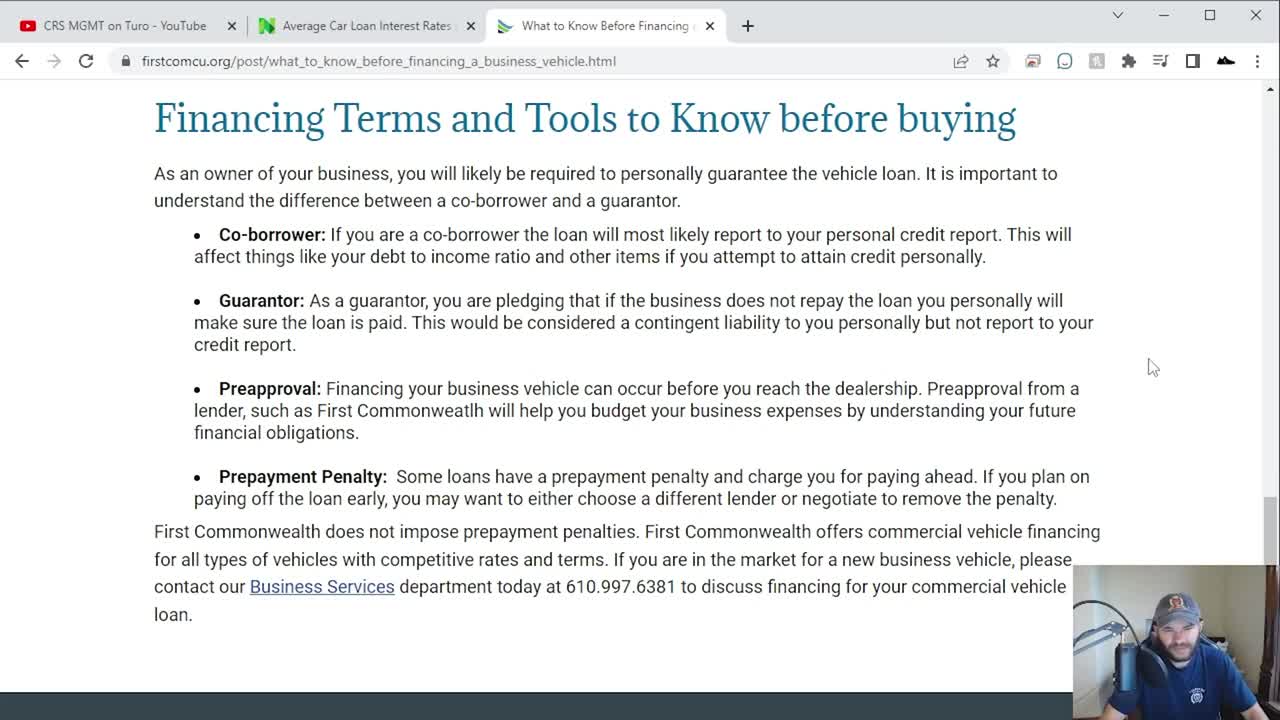Viewport: 1280px width, 720px height.
Task: Open the gray square extension icon
Action: click(1097, 61)
